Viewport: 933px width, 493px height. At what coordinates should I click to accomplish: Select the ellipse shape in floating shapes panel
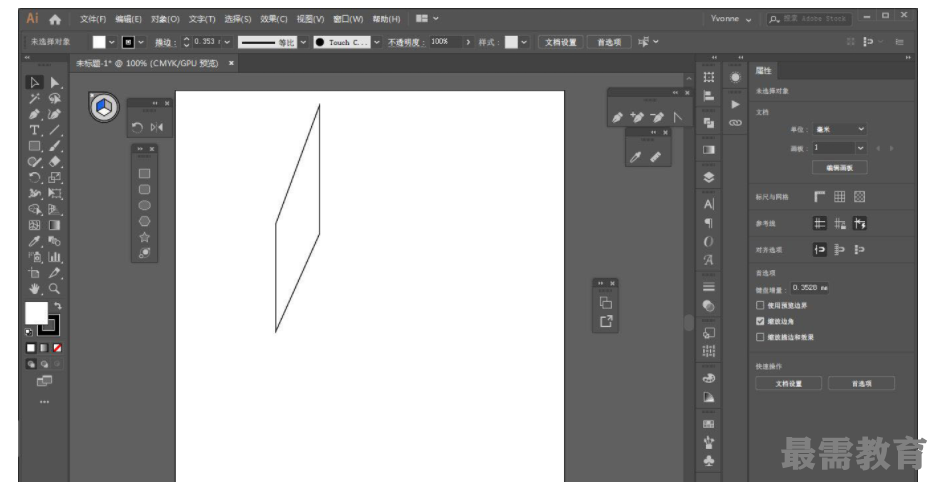tap(145, 206)
